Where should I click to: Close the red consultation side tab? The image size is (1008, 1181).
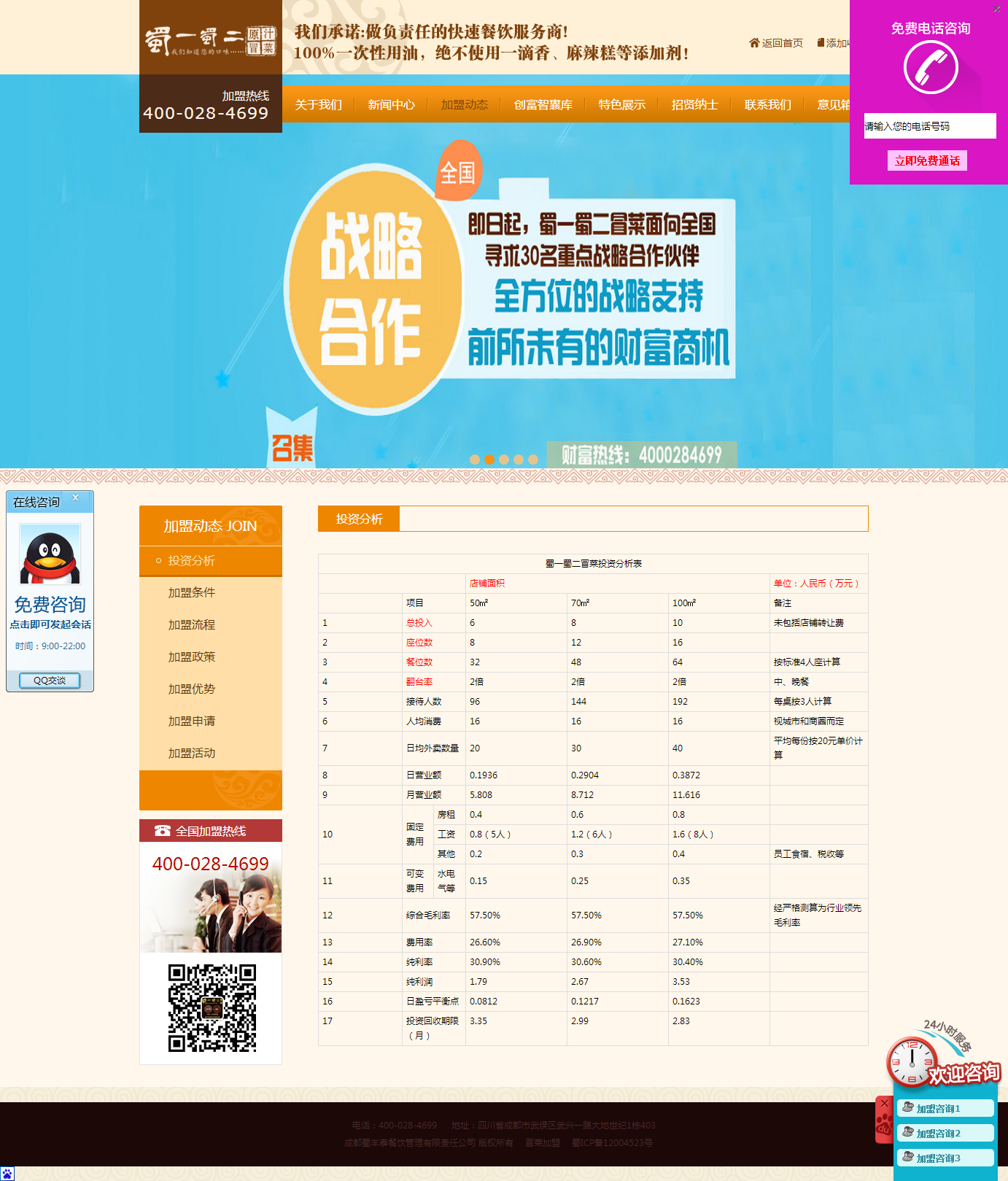(x=884, y=1104)
